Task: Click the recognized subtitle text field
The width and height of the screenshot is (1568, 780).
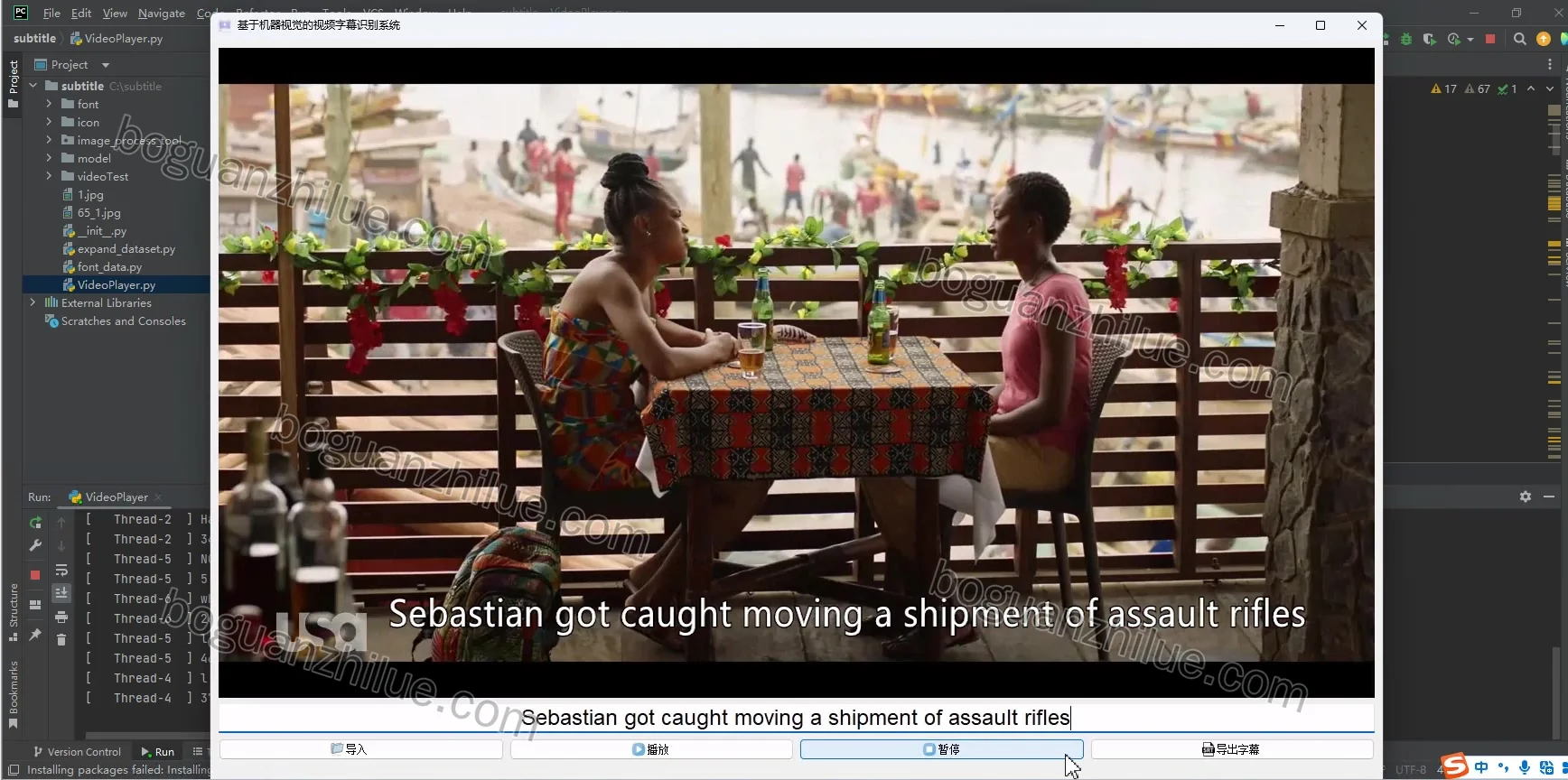Action: tap(796, 718)
